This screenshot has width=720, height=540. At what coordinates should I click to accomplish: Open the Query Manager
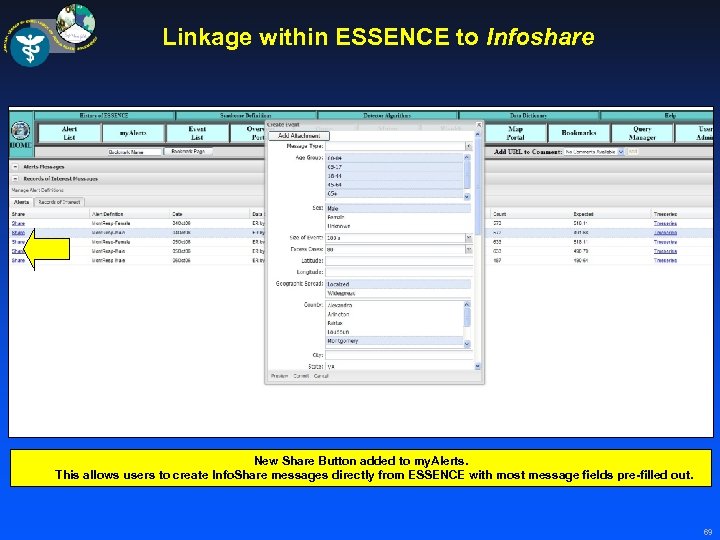pos(642,133)
